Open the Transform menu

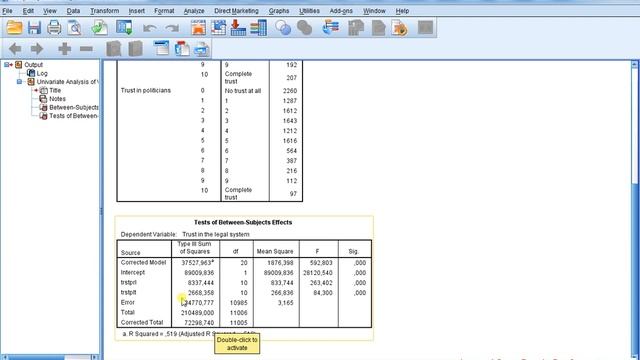pos(104,11)
